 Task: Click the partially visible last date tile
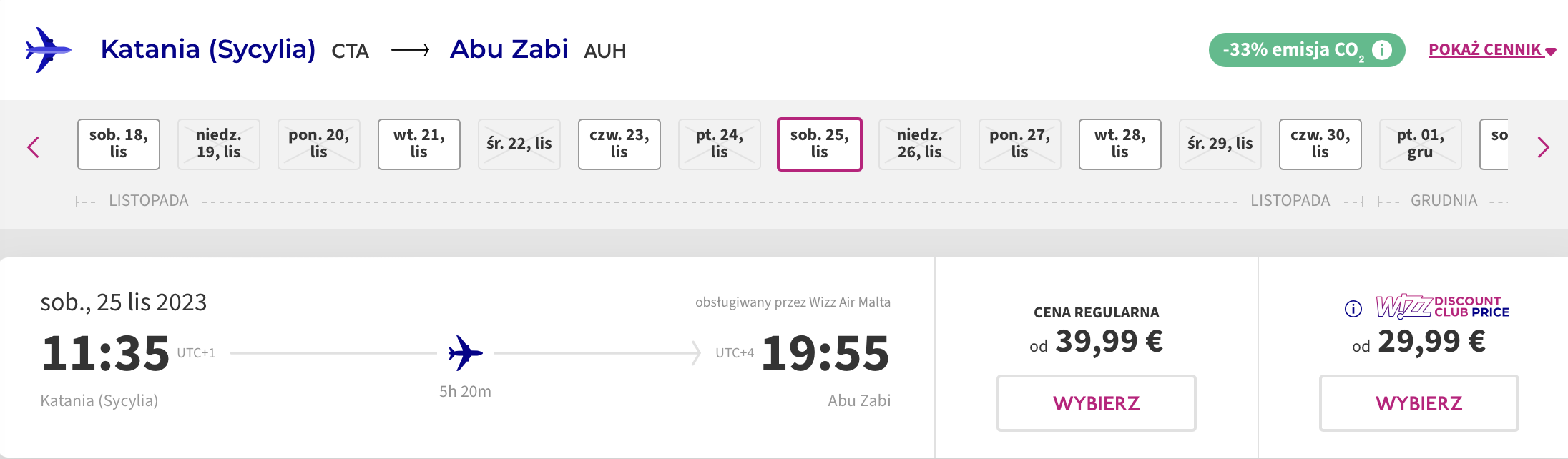click(1494, 144)
